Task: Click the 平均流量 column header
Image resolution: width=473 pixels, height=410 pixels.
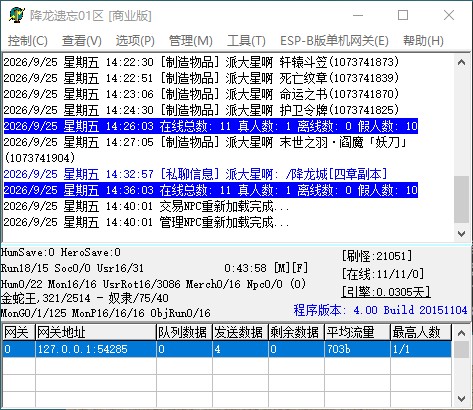Action: click(357, 332)
